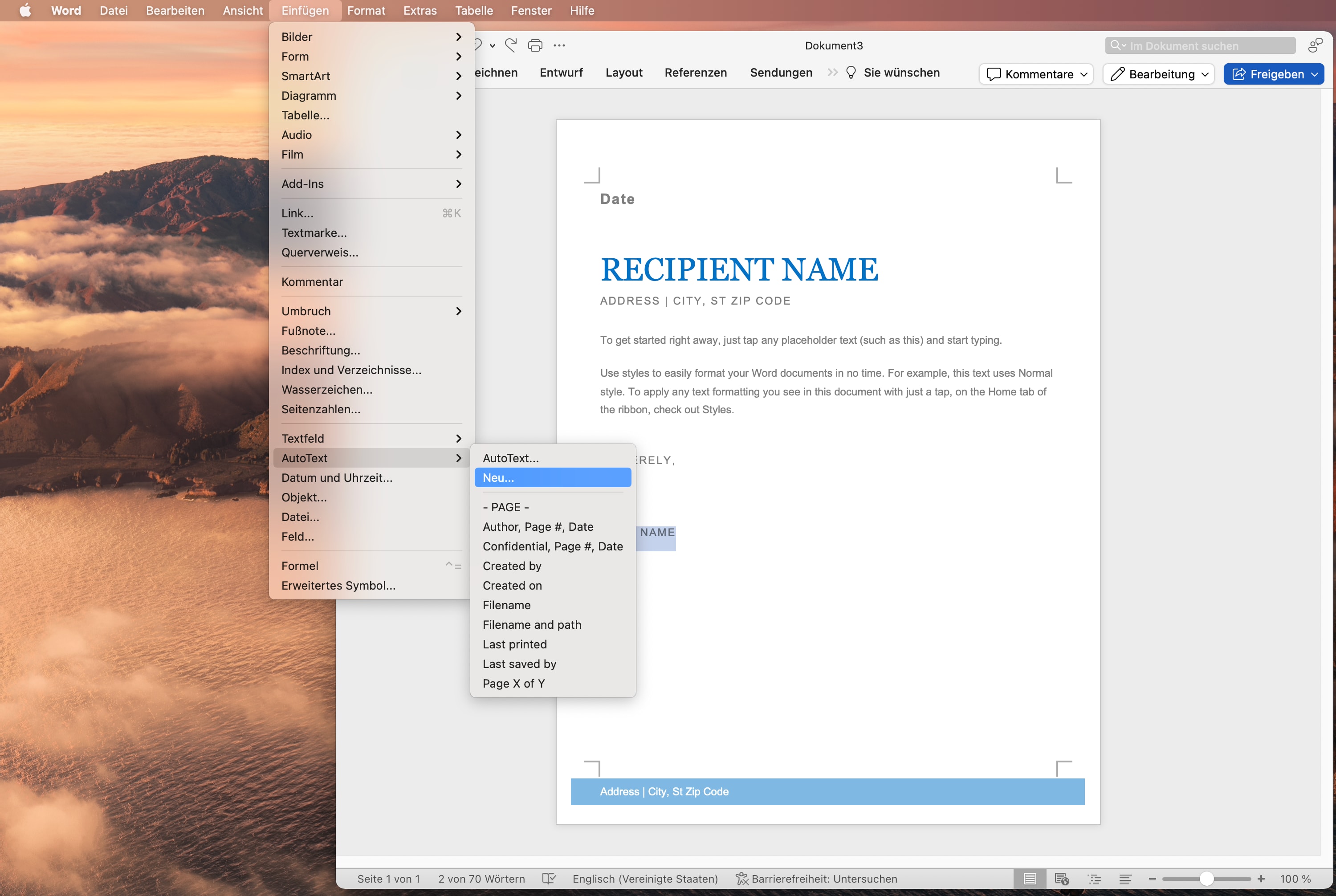Screen dimensions: 1336x896
Task: Click AutoText Page X of Y entry
Action: point(514,683)
